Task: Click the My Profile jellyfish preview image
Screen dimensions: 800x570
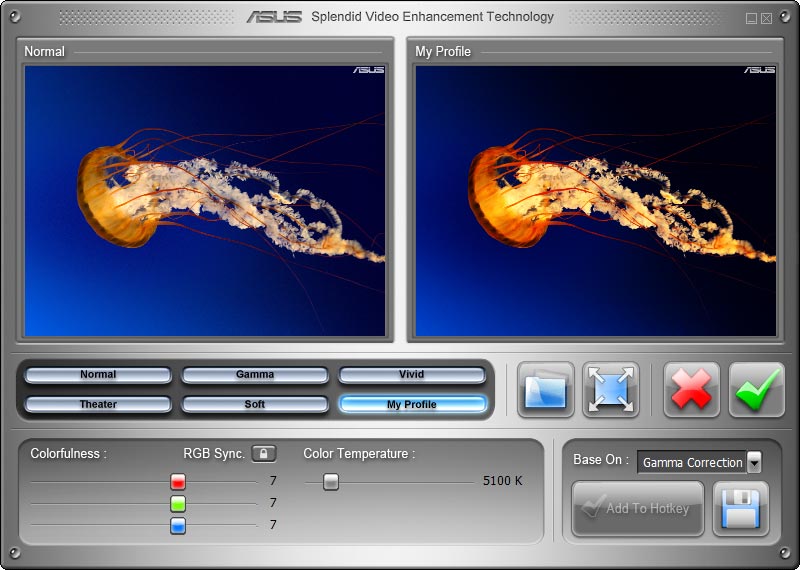Action: click(x=596, y=201)
